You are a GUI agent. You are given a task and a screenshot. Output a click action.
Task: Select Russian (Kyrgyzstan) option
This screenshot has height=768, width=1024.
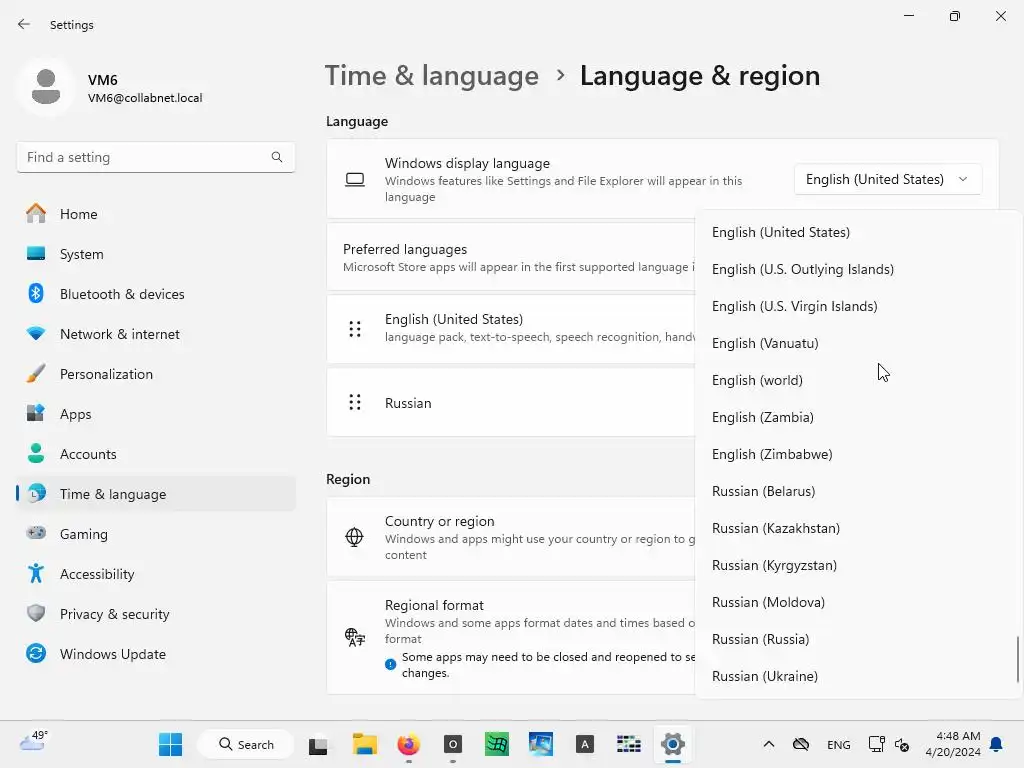pyautogui.click(x=858, y=565)
